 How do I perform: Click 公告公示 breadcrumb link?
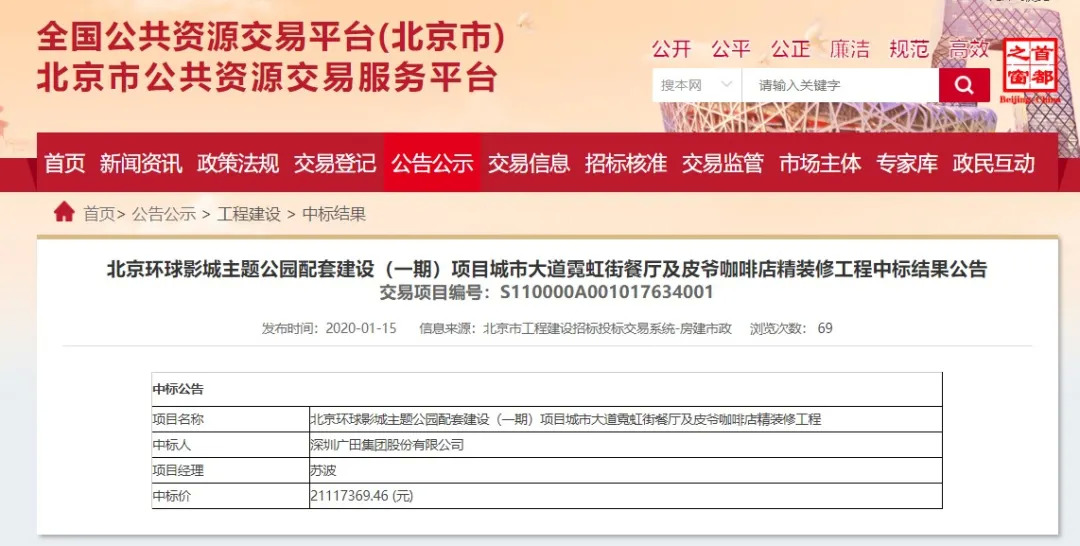coord(164,214)
